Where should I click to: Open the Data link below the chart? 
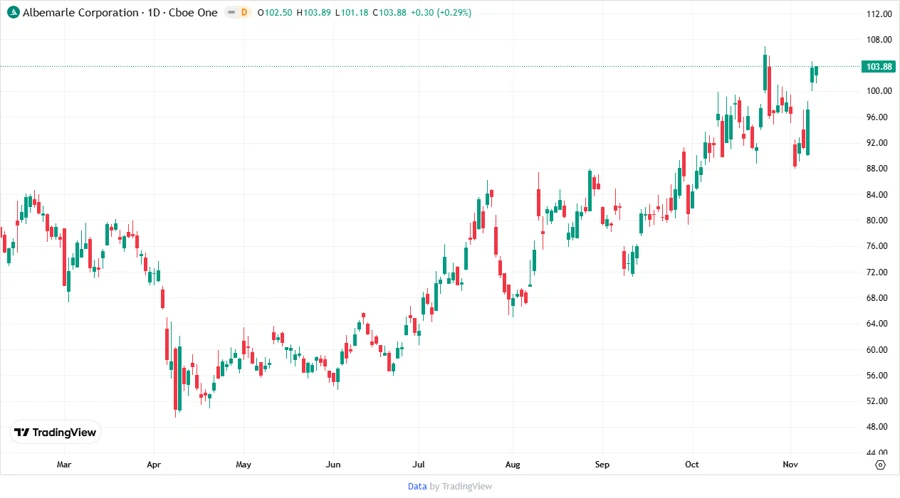pyautogui.click(x=417, y=487)
